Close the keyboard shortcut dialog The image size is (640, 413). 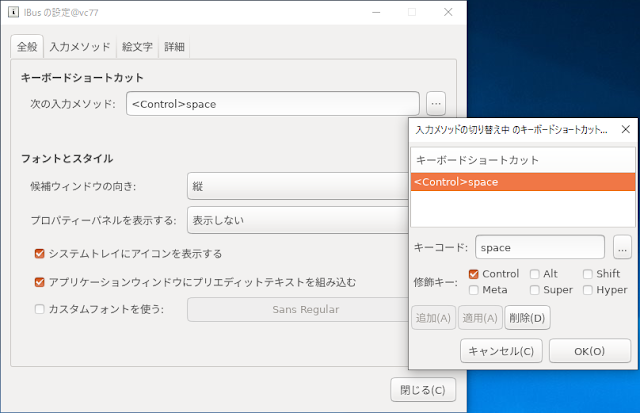click(x=625, y=129)
